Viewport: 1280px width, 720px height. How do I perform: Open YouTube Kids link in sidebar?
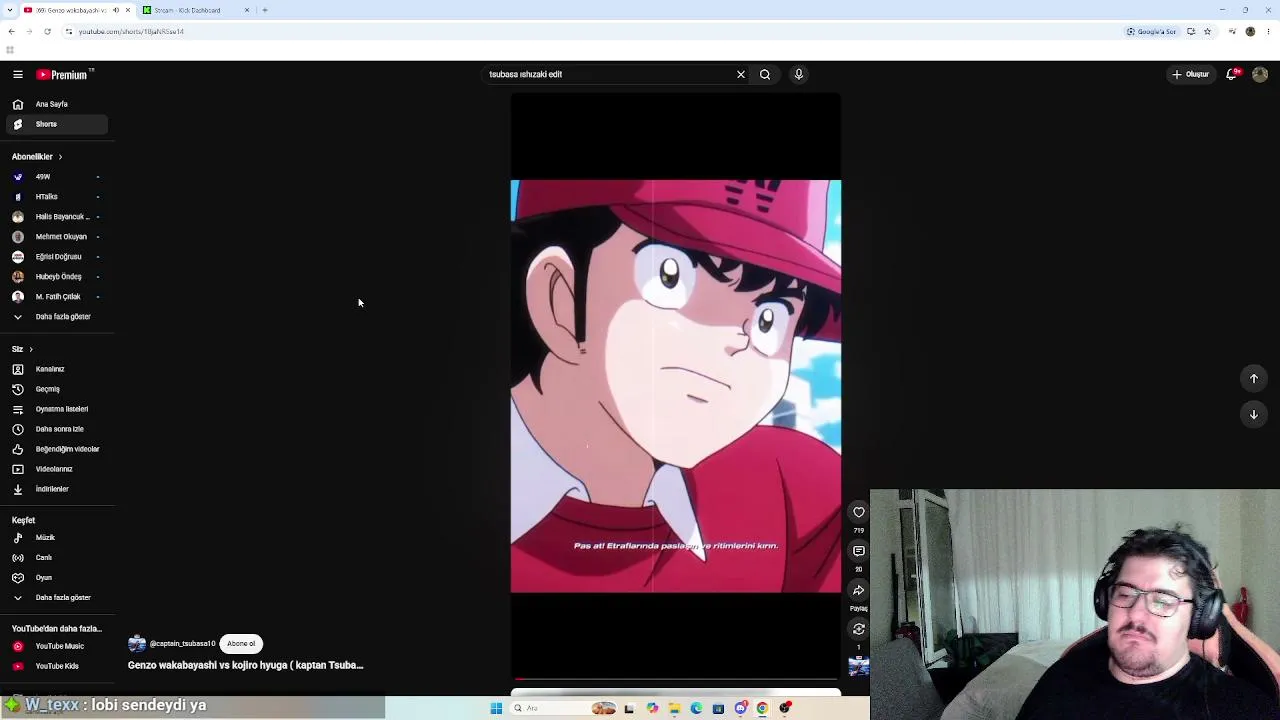(58, 666)
